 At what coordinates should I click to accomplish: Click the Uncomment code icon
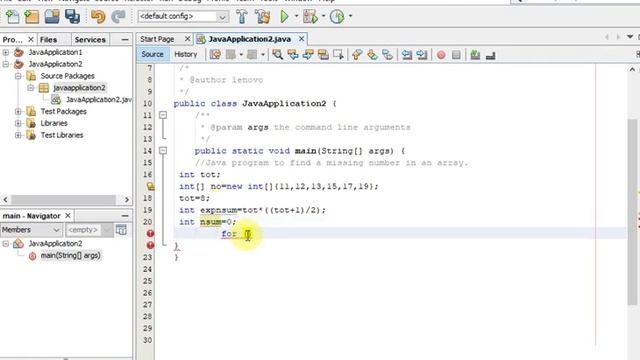coord(490,55)
